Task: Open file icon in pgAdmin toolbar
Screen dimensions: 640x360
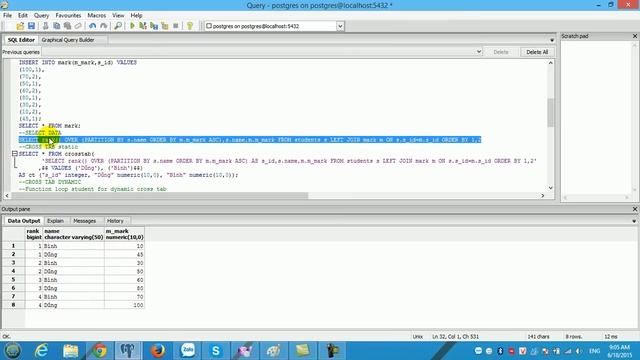Action: point(20,26)
